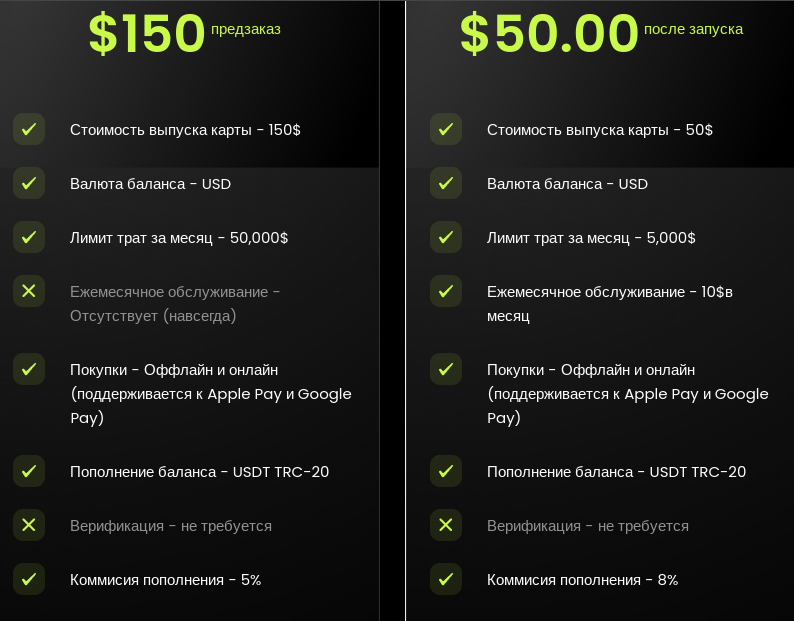The image size is (794, 621).
Task: Click checkmark by right 'Пополнение баланса - USDT TRC-20'
Action: [446, 471]
